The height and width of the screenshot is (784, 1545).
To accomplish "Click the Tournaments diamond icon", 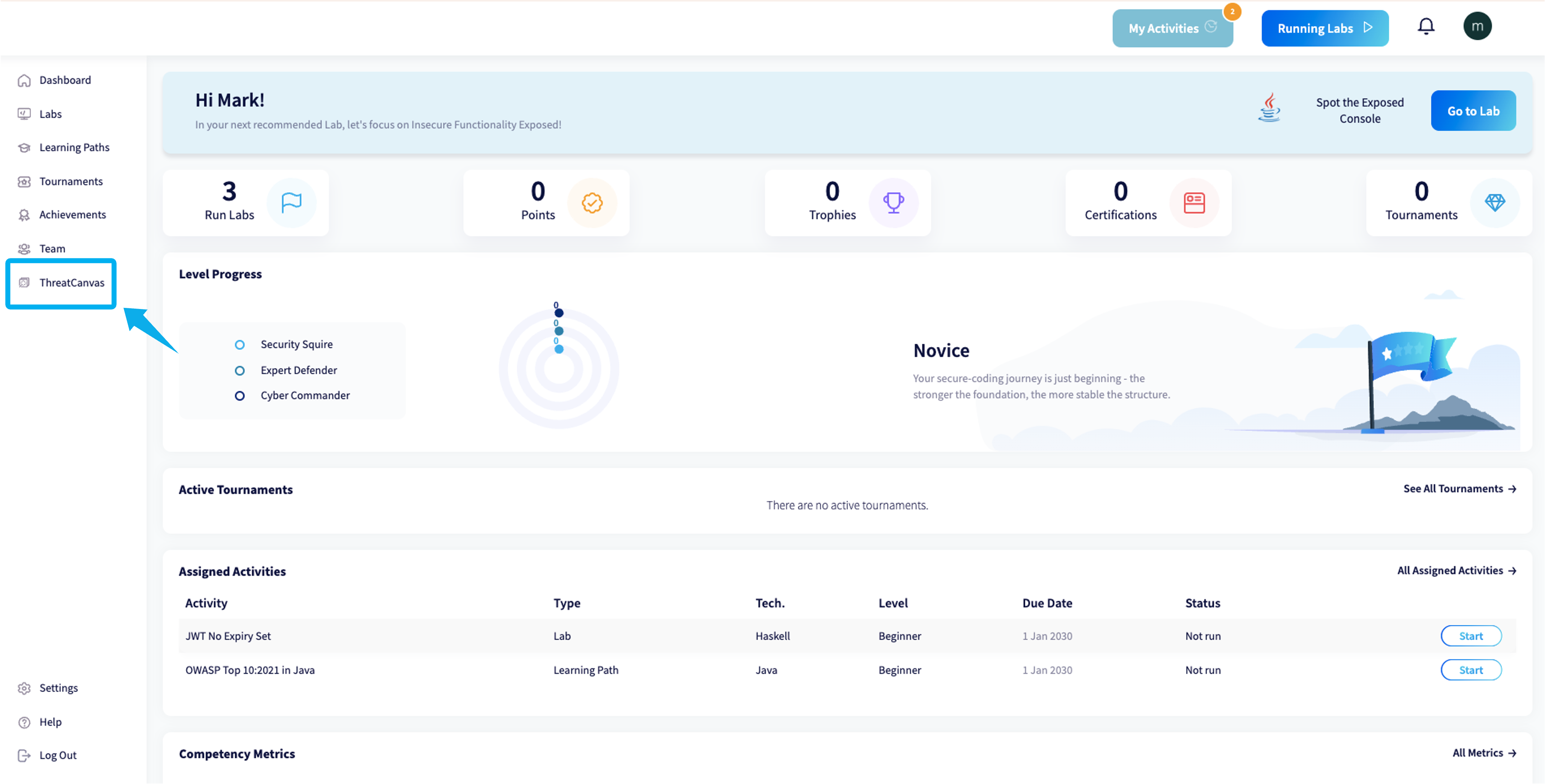I will 1495,203.
